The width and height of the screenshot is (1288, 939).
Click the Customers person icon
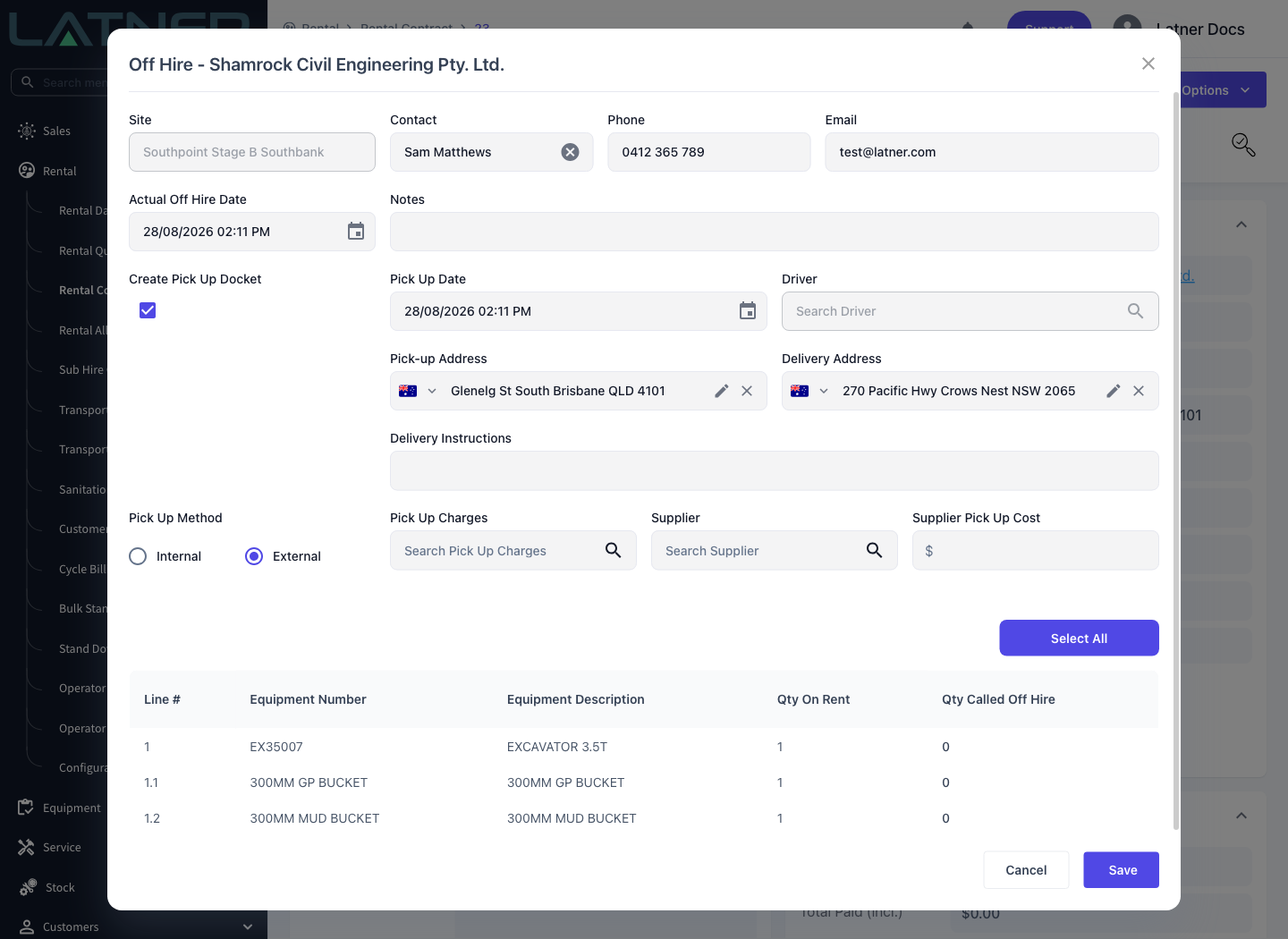[x=27, y=926]
